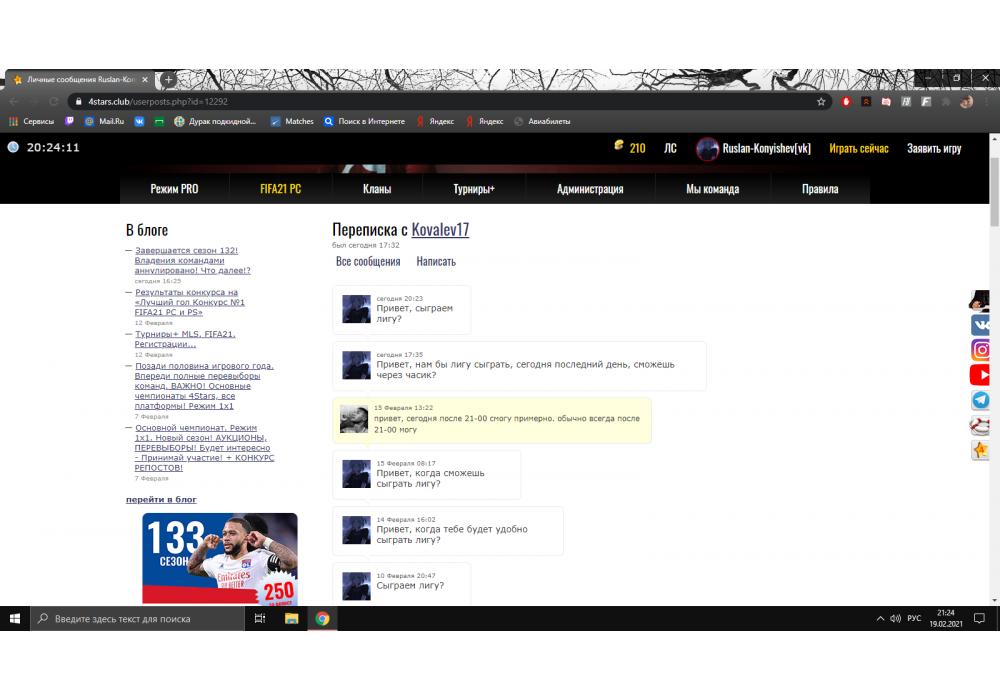This screenshot has width=1000, height=700.
Task: Click the gold coins balance icon
Action: pos(619,147)
